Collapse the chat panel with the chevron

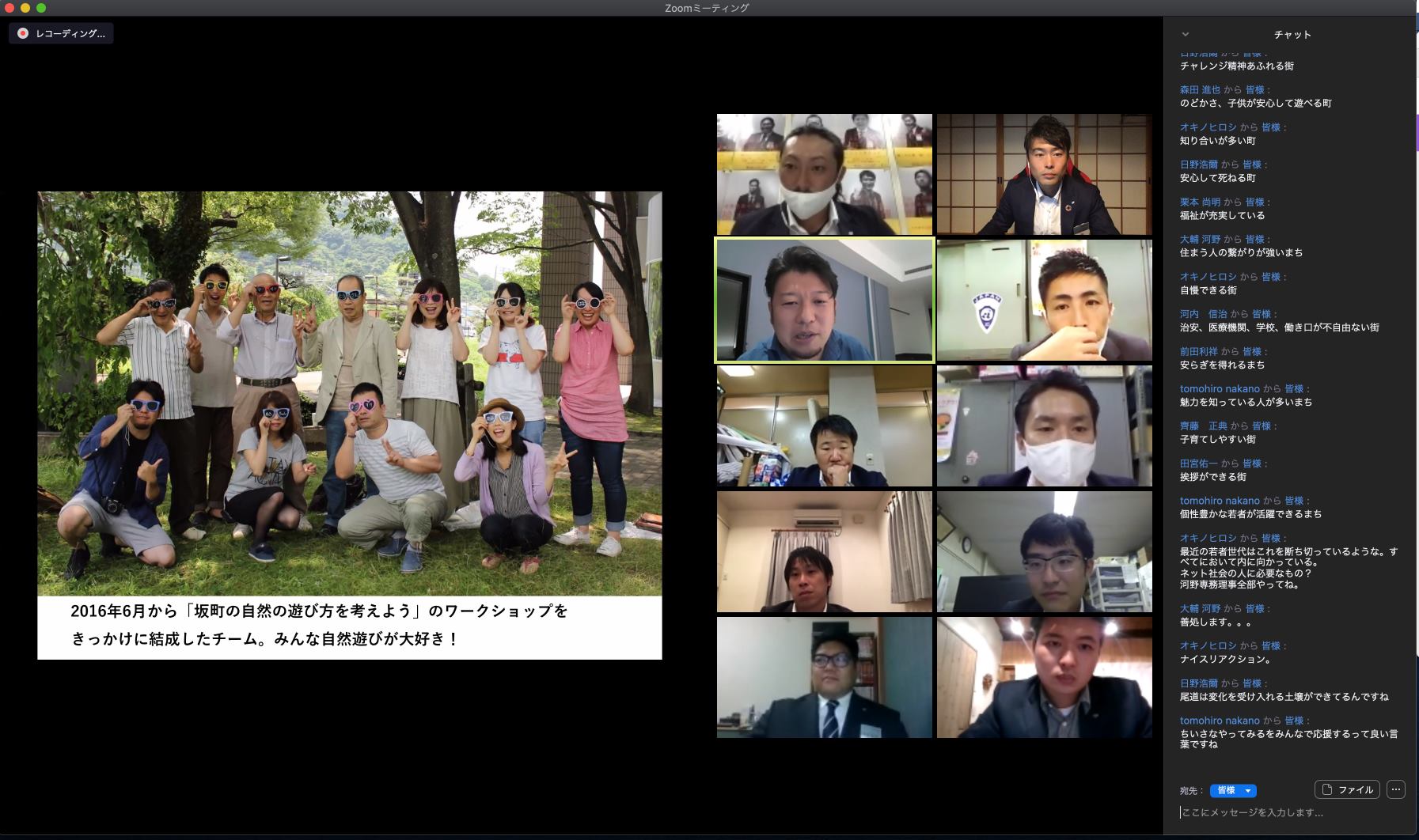pyautogui.click(x=1185, y=34)
